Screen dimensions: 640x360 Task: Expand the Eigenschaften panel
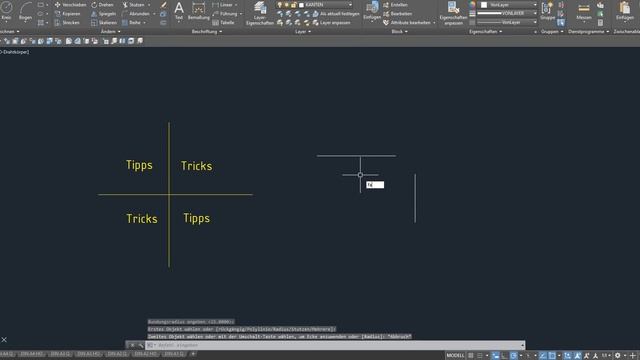click(x=486, y=31)
